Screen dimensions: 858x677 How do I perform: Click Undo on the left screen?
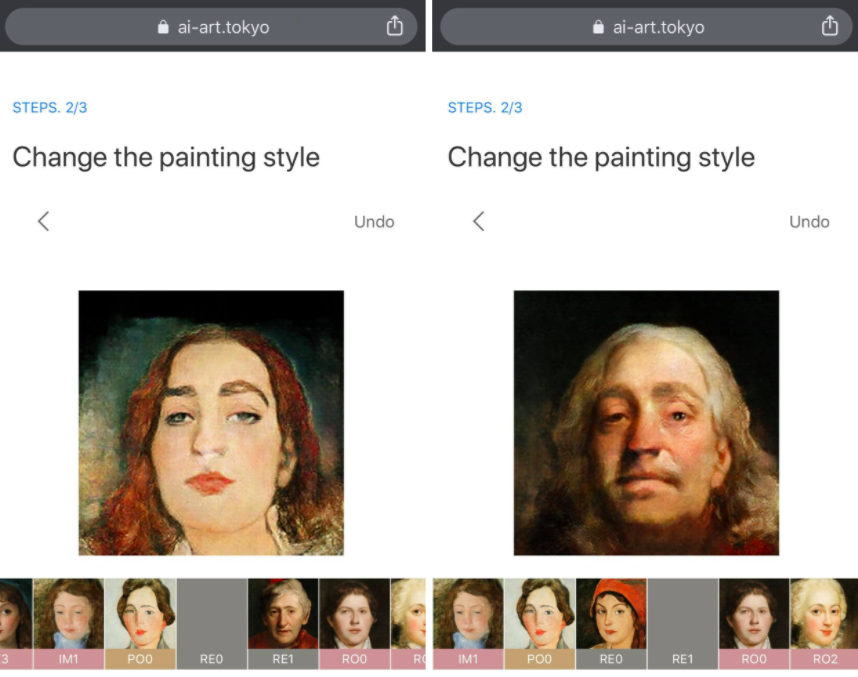[374, 222]
